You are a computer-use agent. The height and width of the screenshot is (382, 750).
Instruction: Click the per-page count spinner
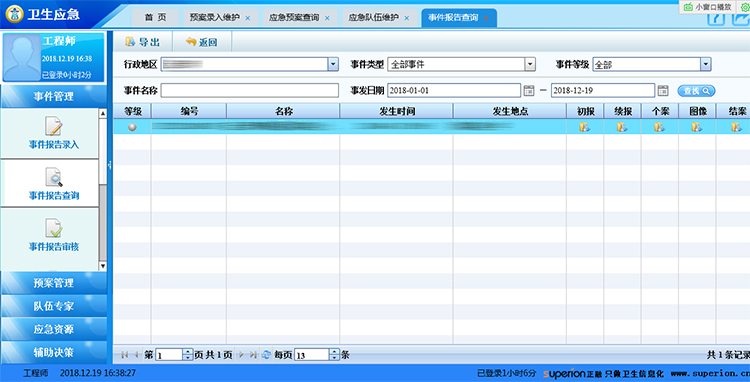point(335,355)
